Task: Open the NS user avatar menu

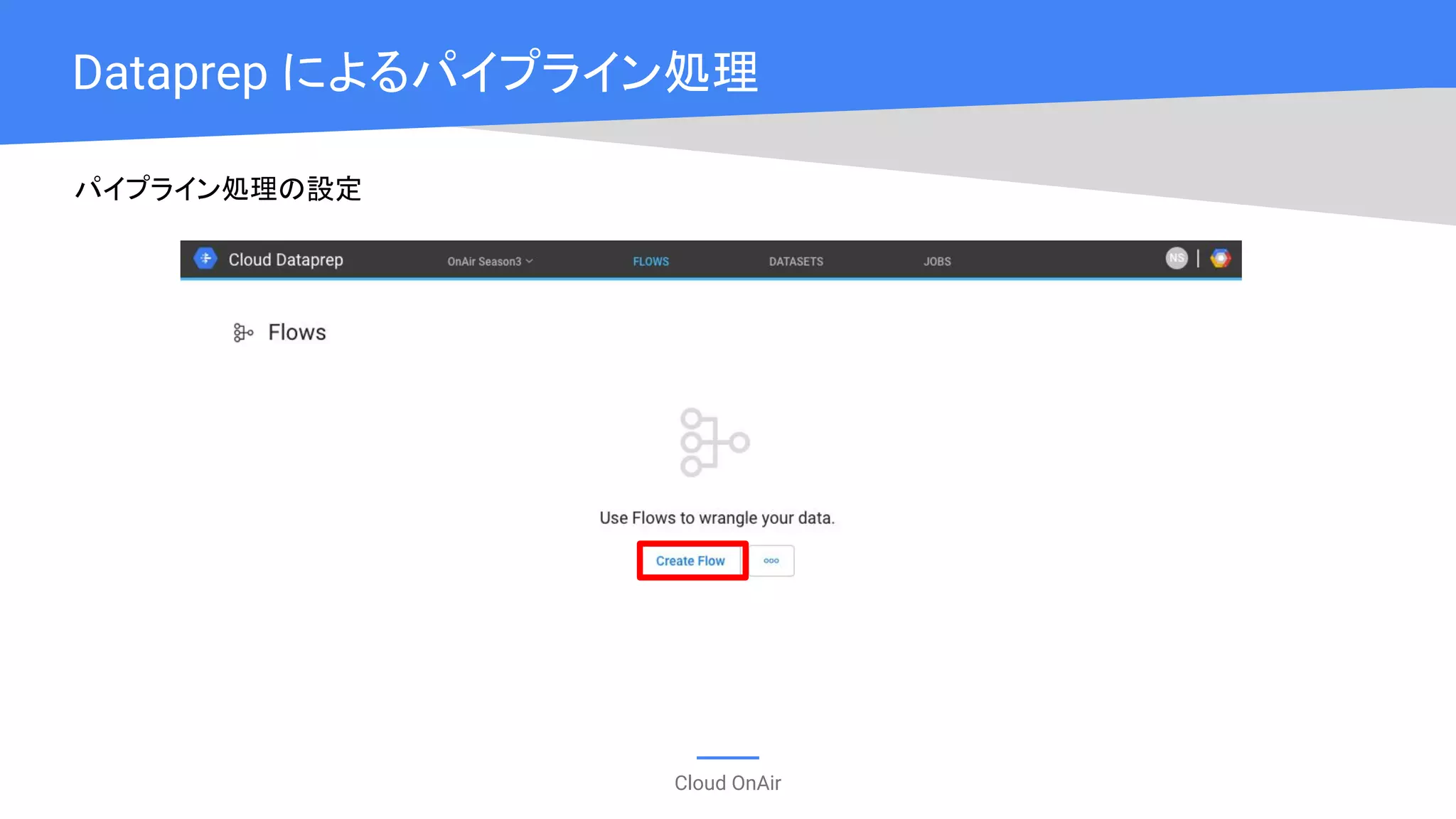Action: pyautogui.click(x=1177, y=258)
